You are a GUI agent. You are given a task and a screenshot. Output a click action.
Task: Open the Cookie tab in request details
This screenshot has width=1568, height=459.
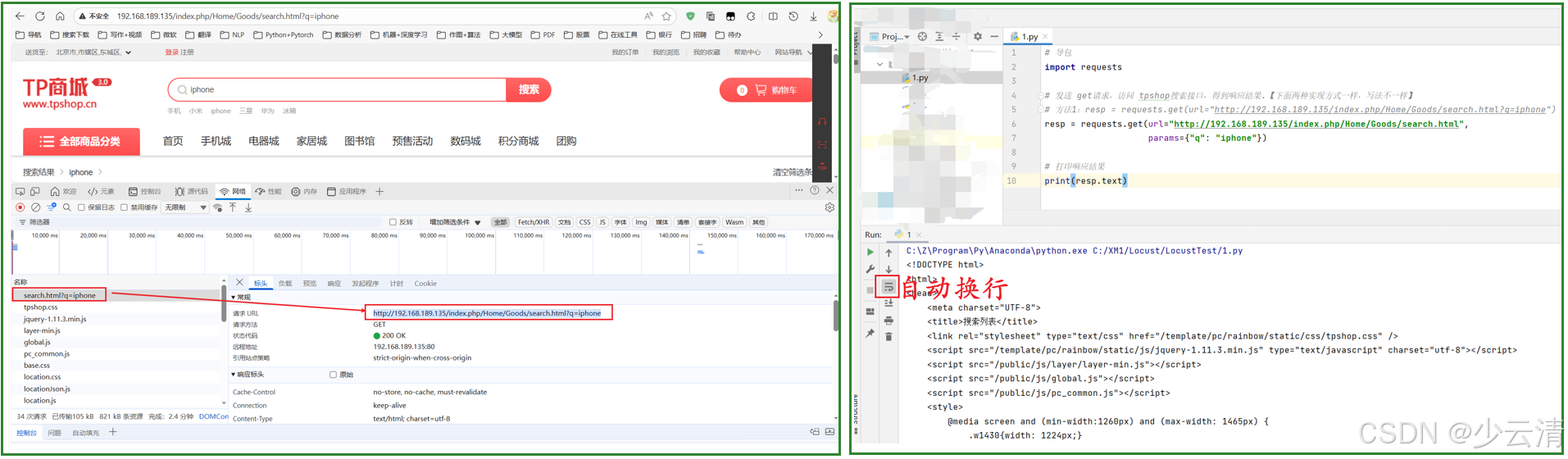click(425, 284)
